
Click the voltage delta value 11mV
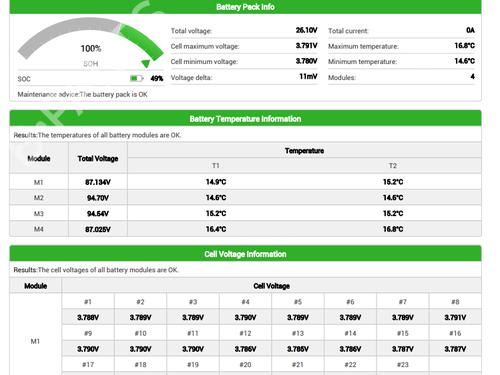click(x=308, y=77)
